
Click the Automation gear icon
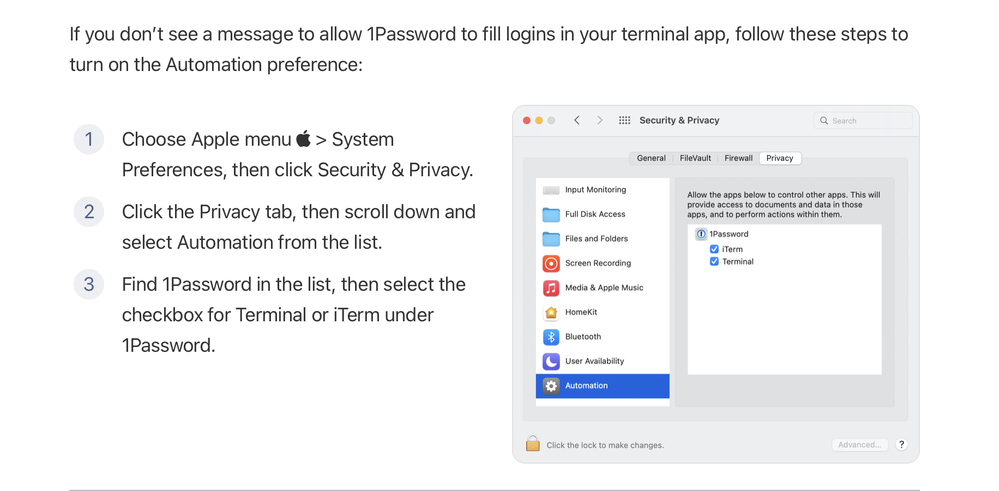551,386
